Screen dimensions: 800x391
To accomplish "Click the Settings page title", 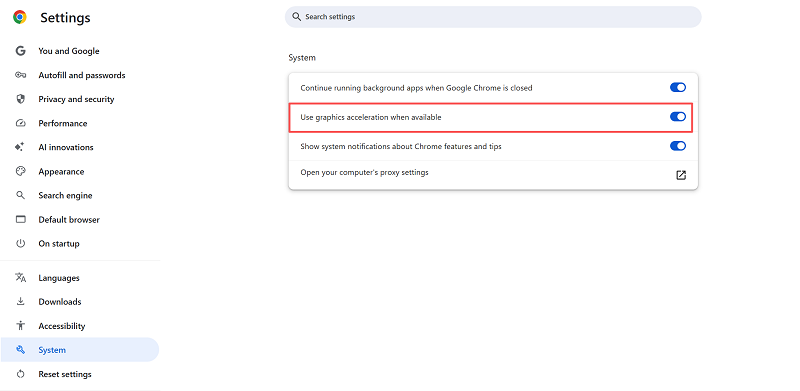I will coord(65,18).
